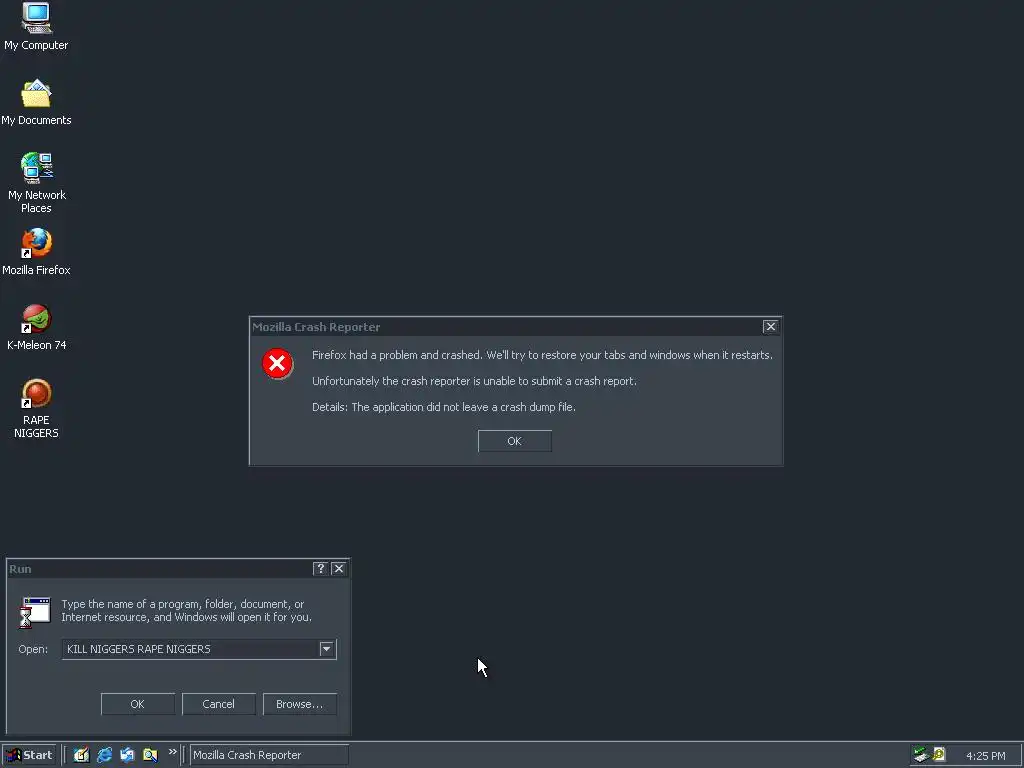
Task: Click the 'Open:' label in Run dialog
Action: [33, 649]
